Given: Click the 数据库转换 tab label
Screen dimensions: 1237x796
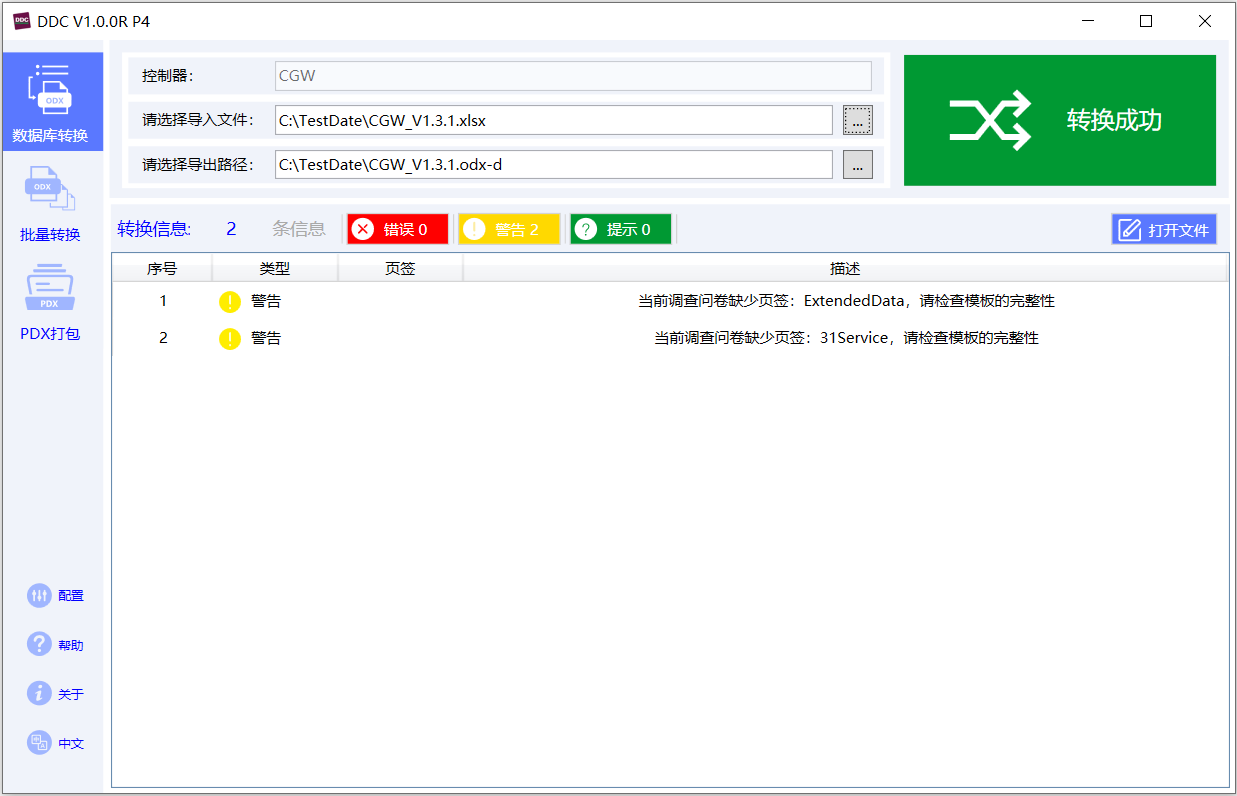Looking at the screenshot, I should click(x=50, y=135).
